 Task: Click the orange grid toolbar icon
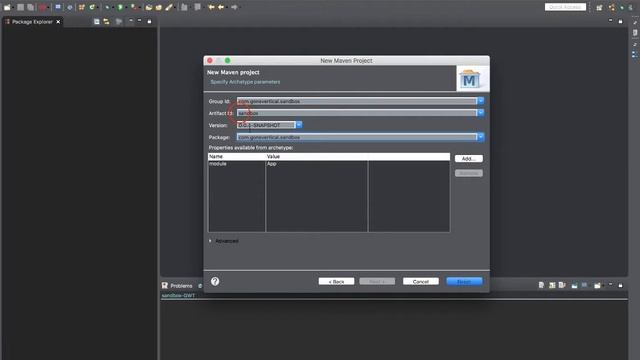[81, 7]
